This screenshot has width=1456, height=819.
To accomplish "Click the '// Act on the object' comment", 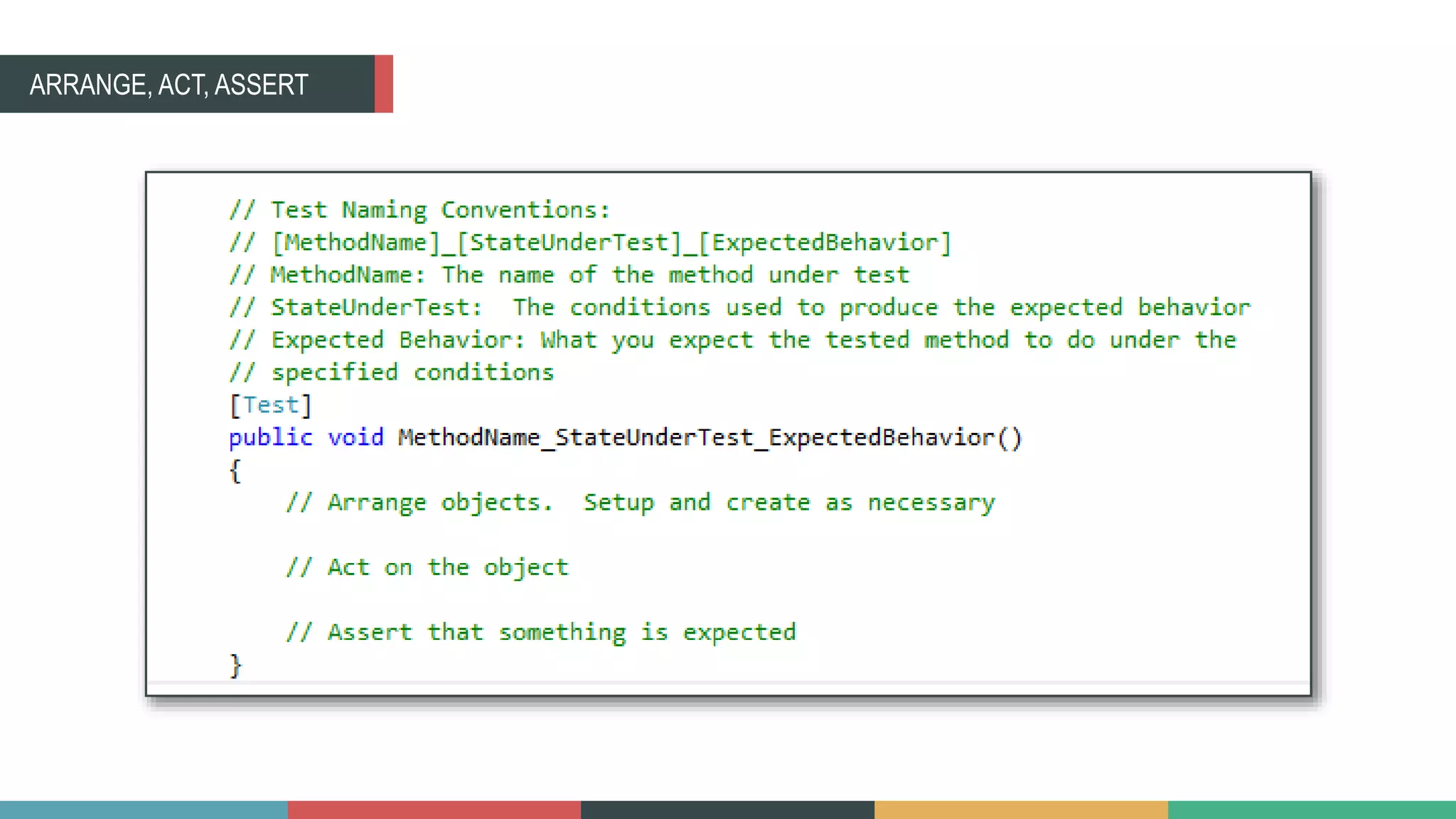I will pos(427,567).
